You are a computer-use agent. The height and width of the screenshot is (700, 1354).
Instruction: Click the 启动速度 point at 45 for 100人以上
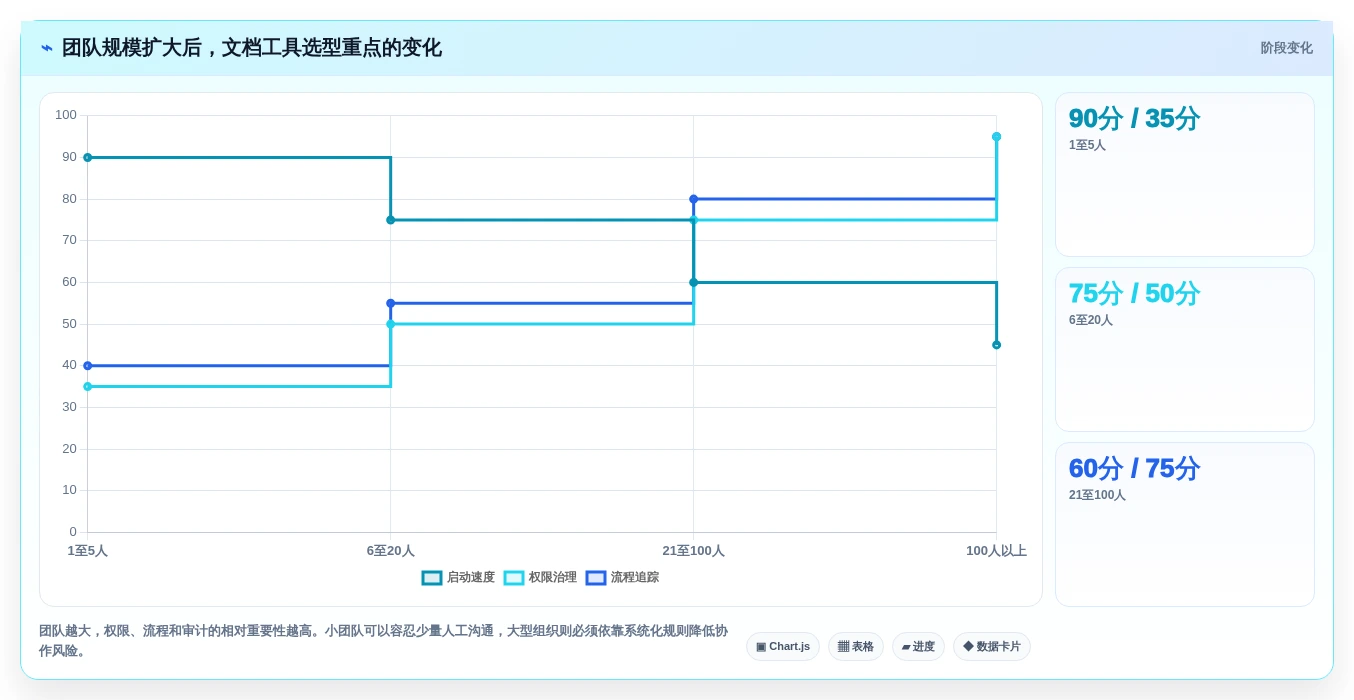(x=997, y=345)
